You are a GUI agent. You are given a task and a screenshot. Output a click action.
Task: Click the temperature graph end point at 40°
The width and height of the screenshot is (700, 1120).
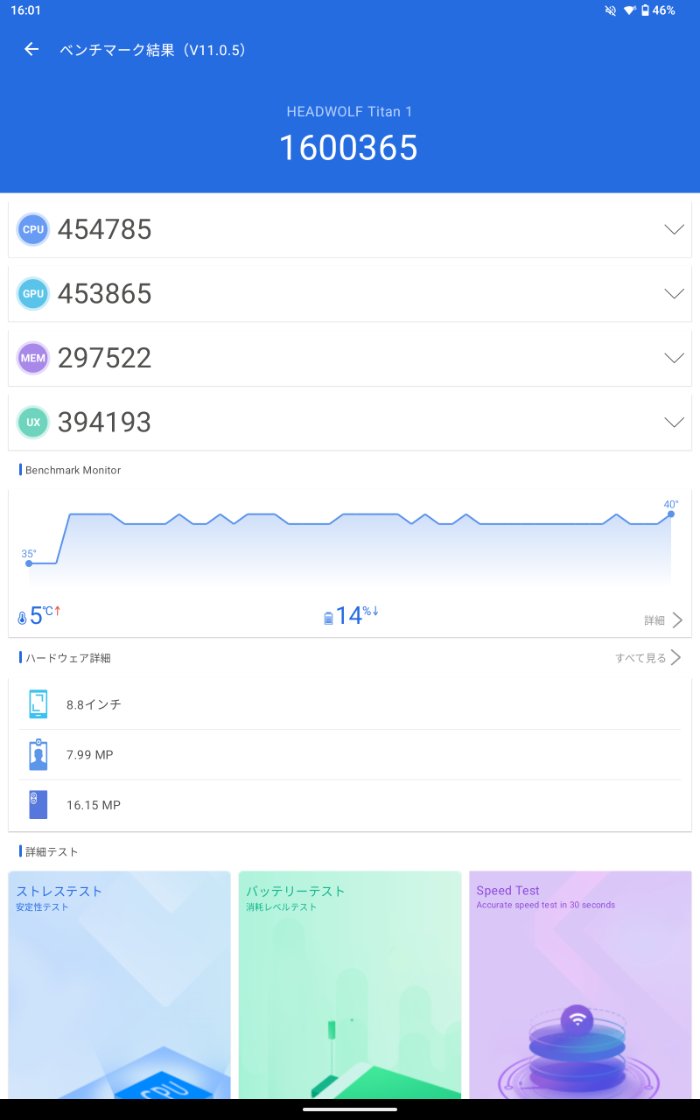point(671,514)
